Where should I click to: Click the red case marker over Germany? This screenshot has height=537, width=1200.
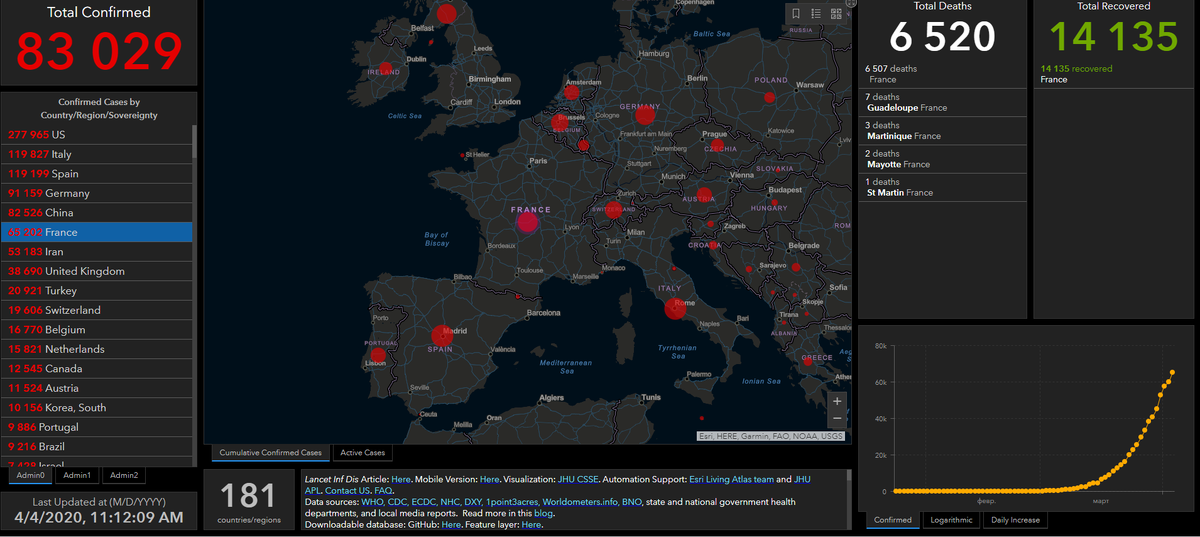(645, 115)
